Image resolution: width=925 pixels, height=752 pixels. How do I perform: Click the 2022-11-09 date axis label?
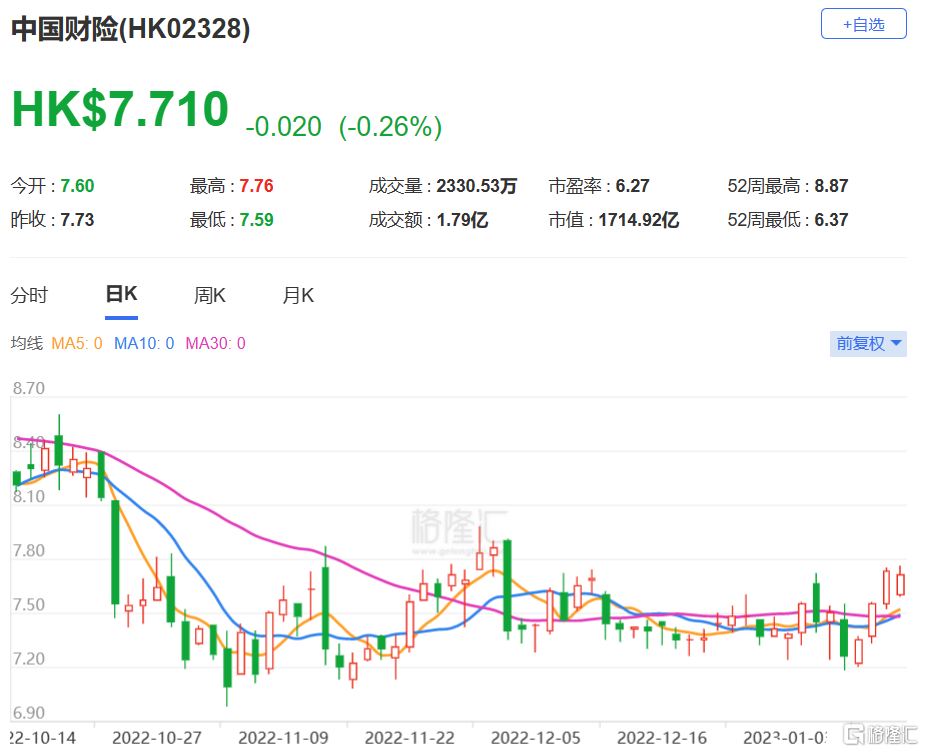point(283,737)
